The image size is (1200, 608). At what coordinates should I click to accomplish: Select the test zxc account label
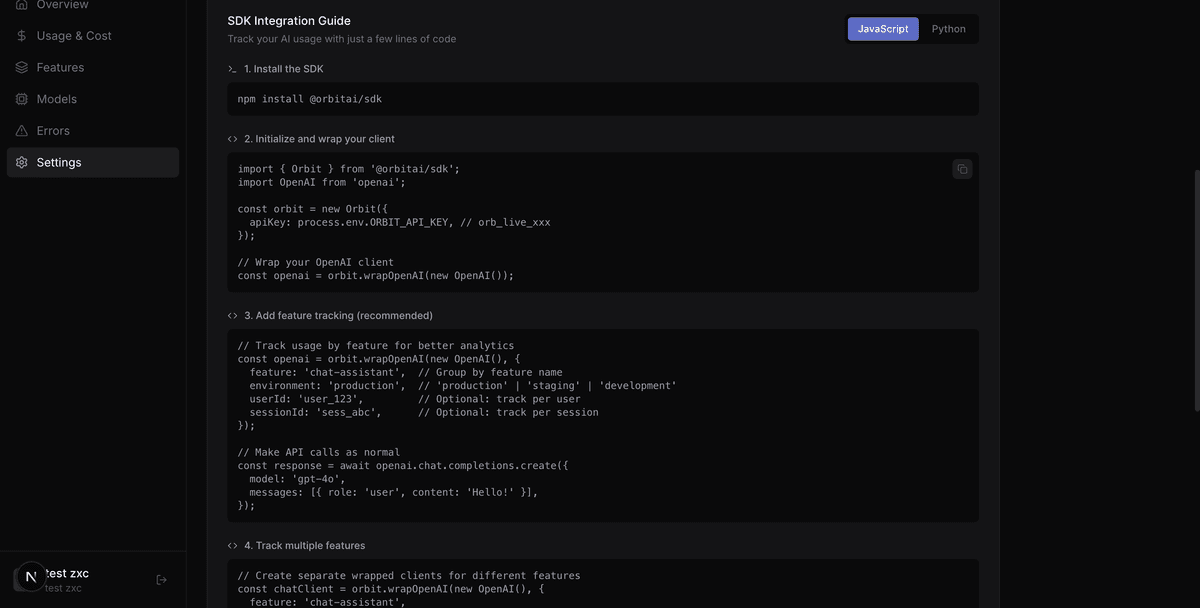[x=66, y=572]
